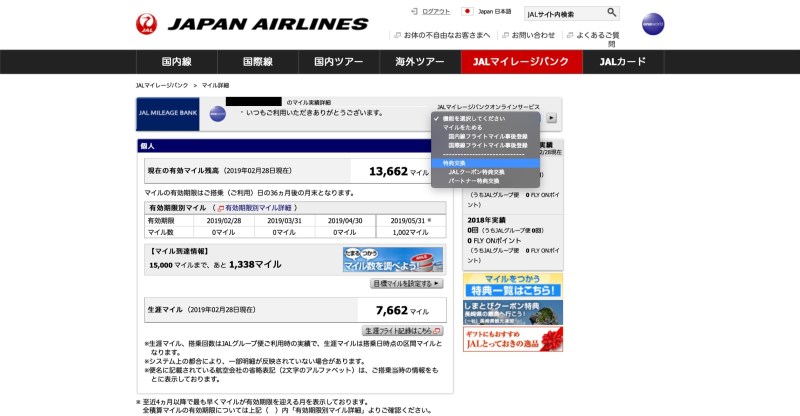This screenshot has width=800, height=416.
Task: Click the go arrow button next to service dropdown
Action: pyautogui.click(x=551, y=118)
